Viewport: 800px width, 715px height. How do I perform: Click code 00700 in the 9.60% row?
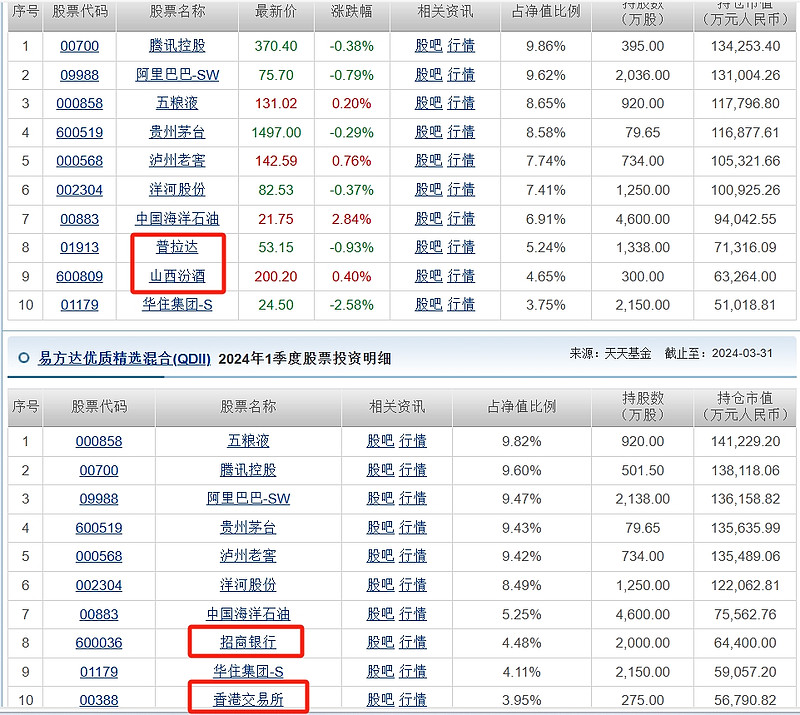click(99, 470)
